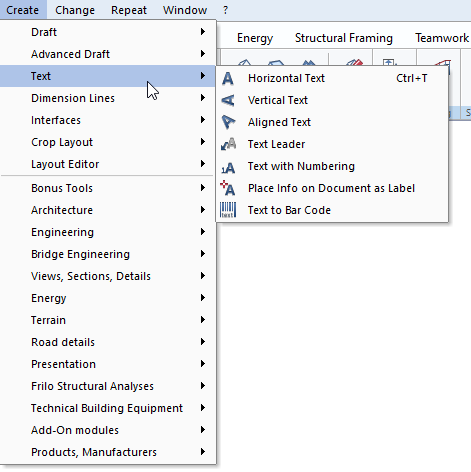The image size is (471, 472).
Task: Open the Window menu
Action: pos(185,10)
